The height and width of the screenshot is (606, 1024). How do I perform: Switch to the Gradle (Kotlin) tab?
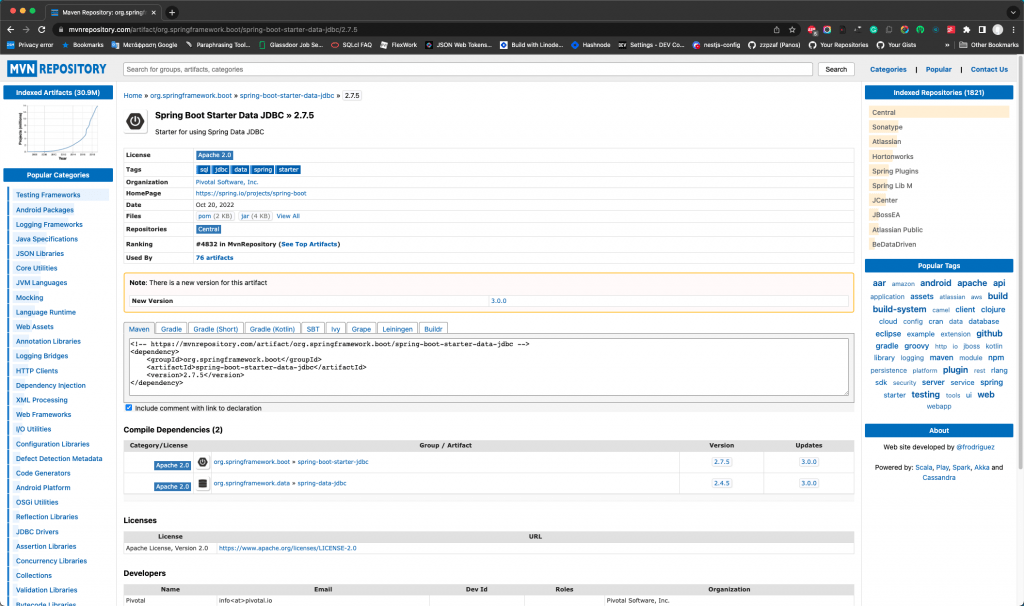pyautogui.click(x=272, y=329)
